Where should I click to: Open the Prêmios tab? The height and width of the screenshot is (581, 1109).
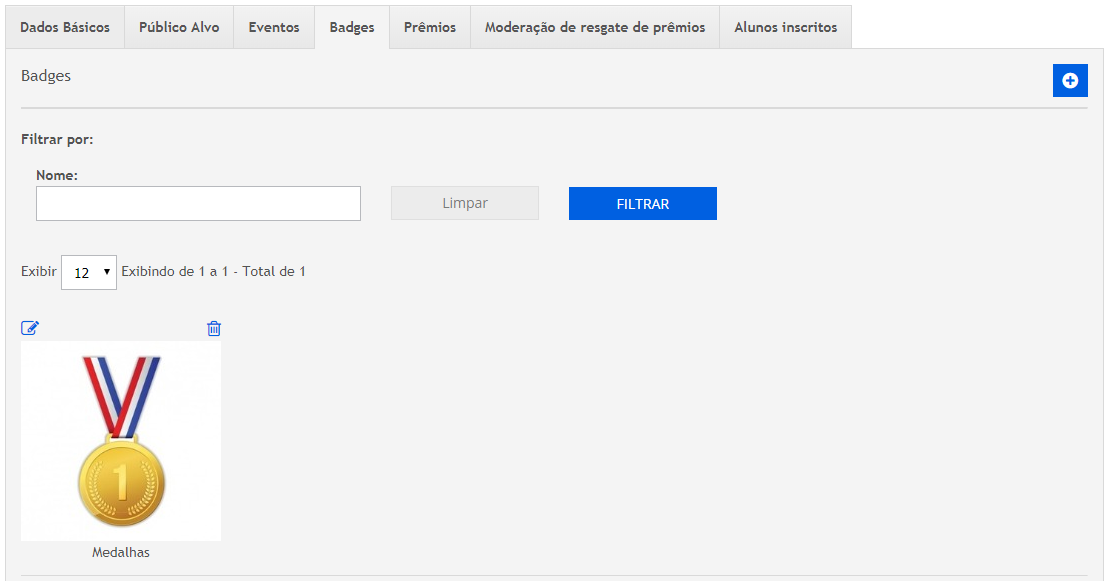coord(430,27)
